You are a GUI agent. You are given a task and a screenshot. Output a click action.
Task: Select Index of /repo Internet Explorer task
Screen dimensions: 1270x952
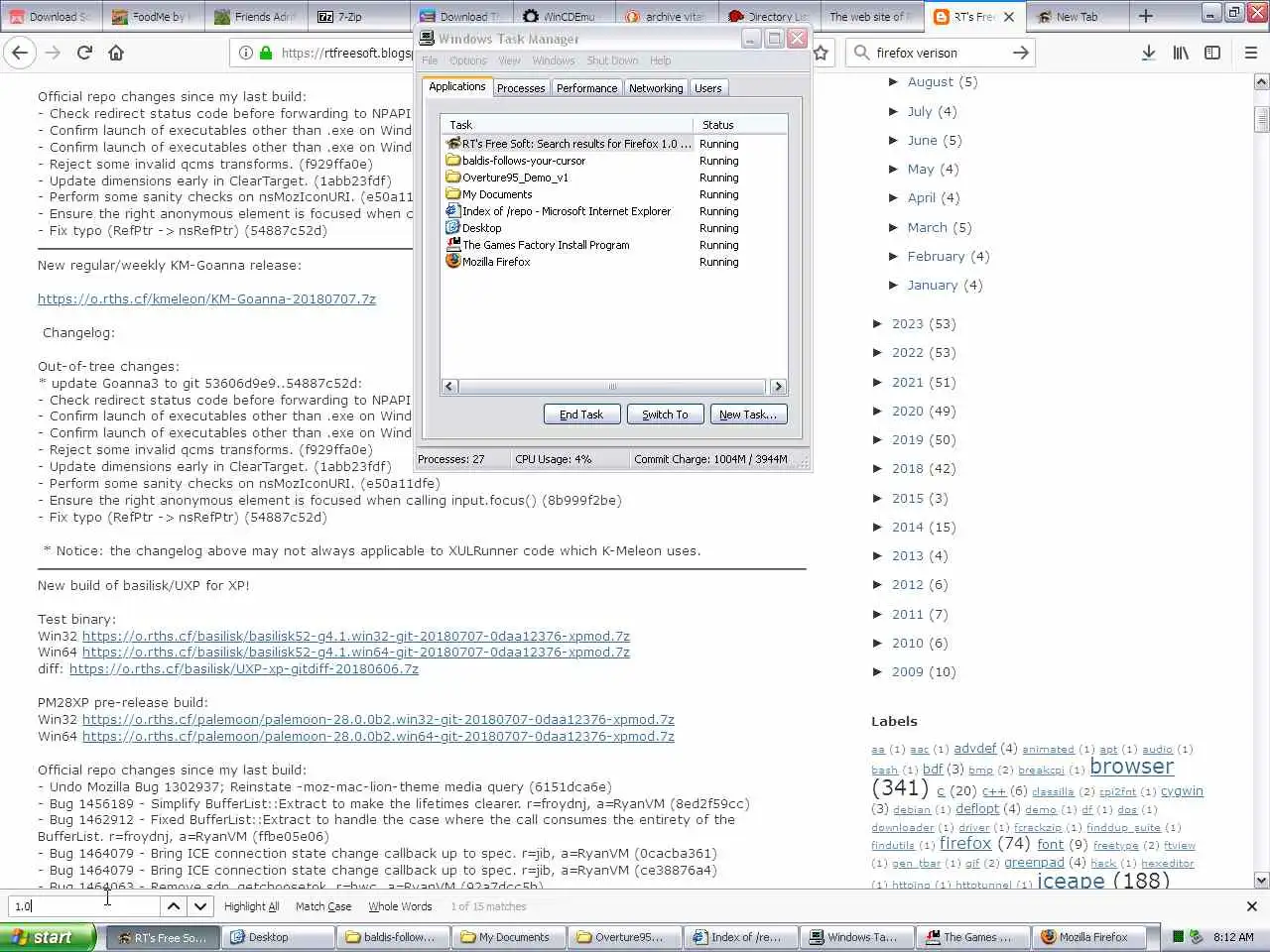[x=567, y=211]
